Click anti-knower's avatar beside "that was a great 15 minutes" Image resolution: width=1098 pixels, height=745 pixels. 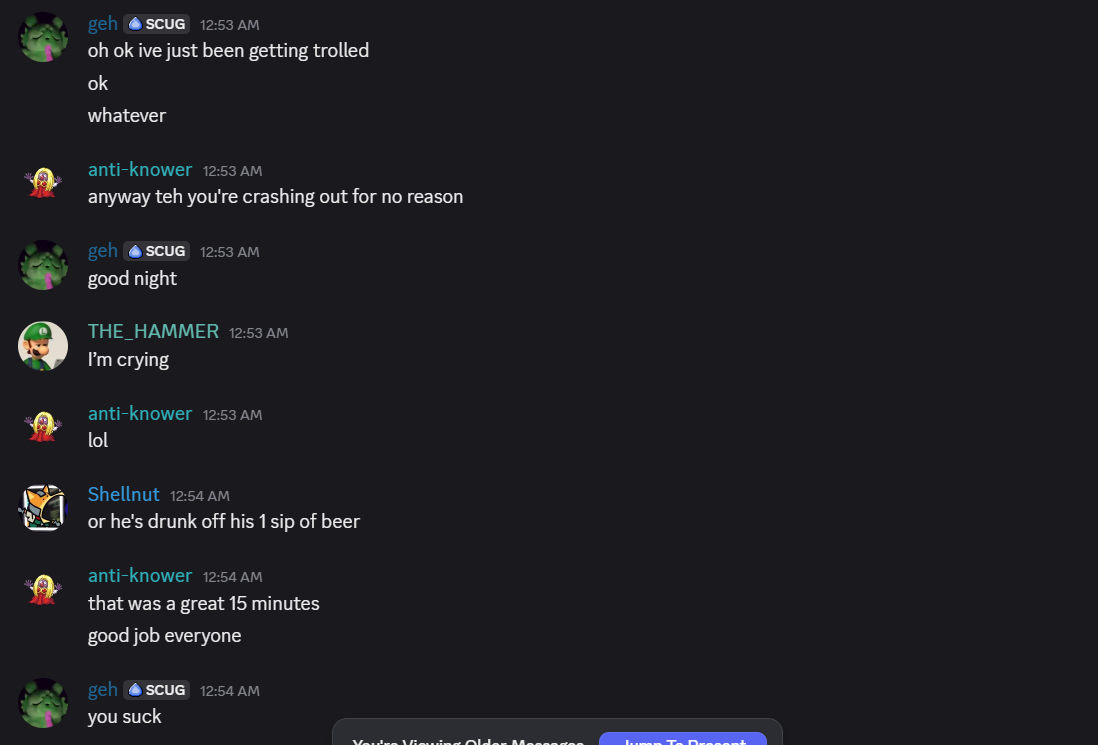[x=43, y=589]
